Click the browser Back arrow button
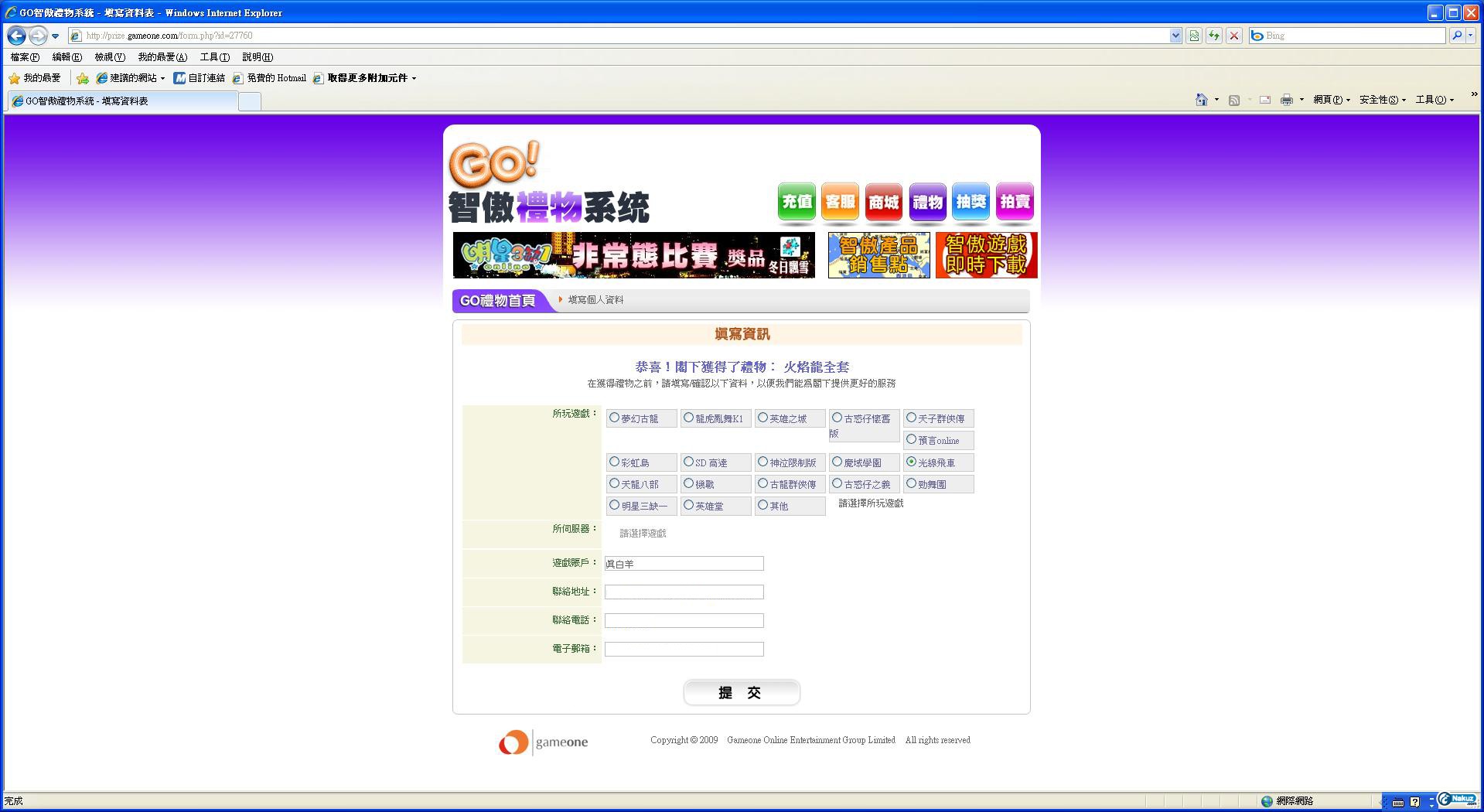This screenshot has height=812, width=1484. click(x=16, y=36)
